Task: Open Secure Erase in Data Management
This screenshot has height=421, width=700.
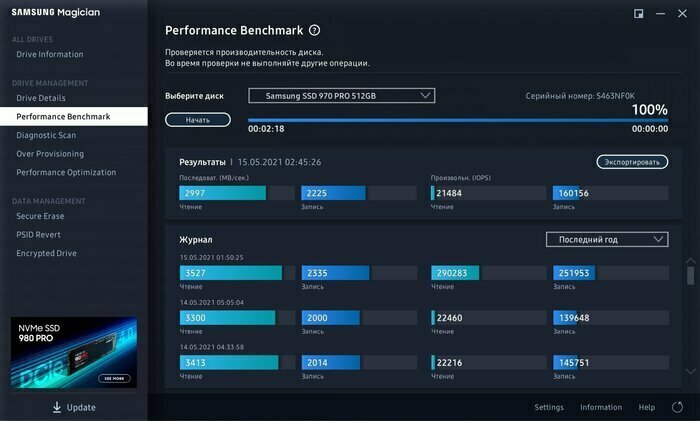Action: click(40, 216)
